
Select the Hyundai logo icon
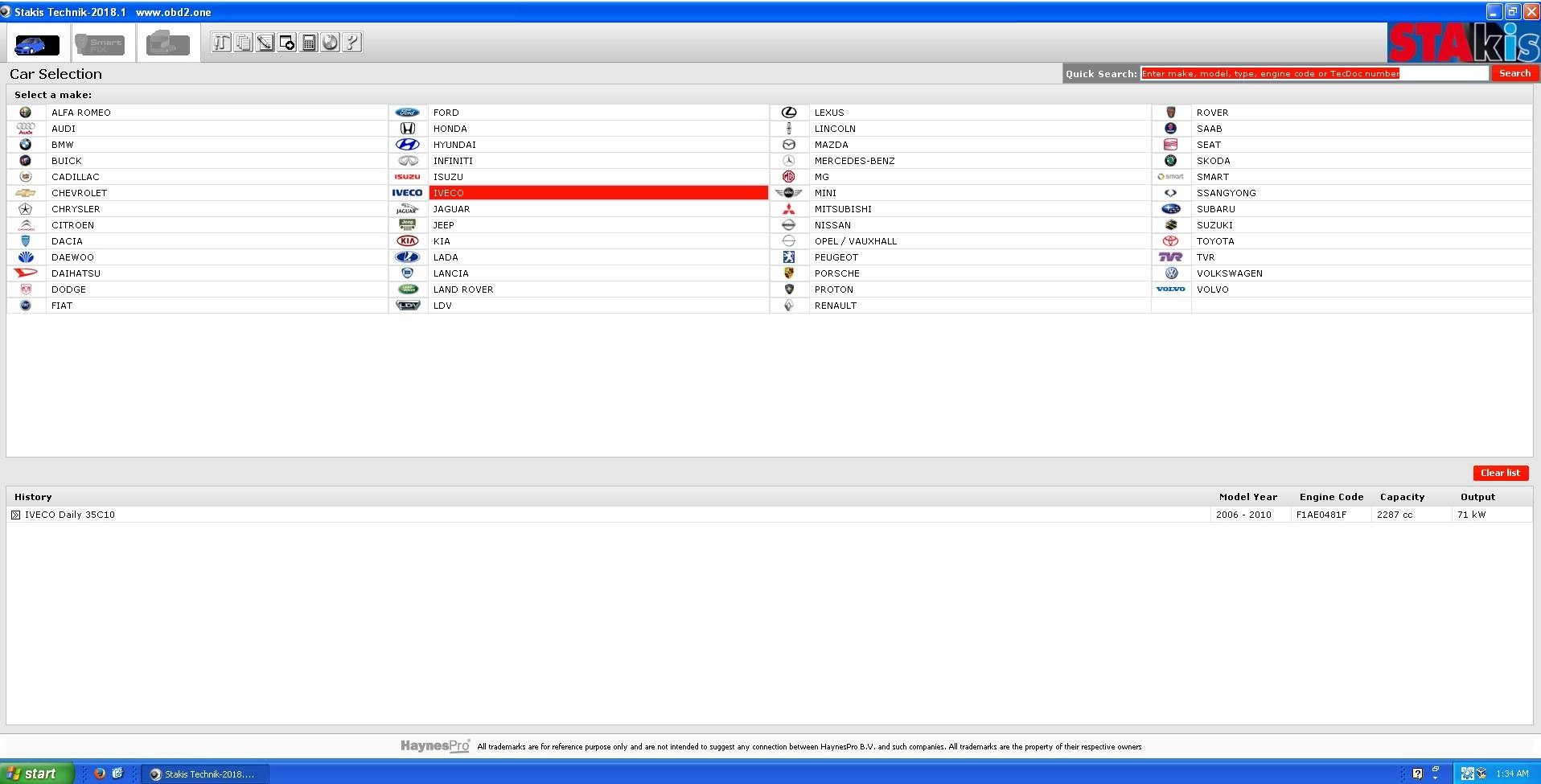407,145
